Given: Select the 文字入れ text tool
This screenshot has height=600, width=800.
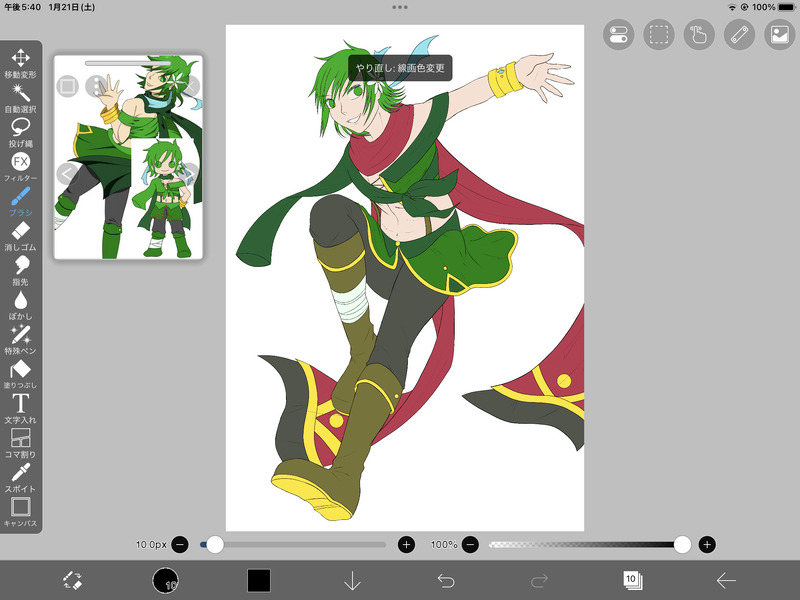Looking at the screenshot, I should 20,409.
